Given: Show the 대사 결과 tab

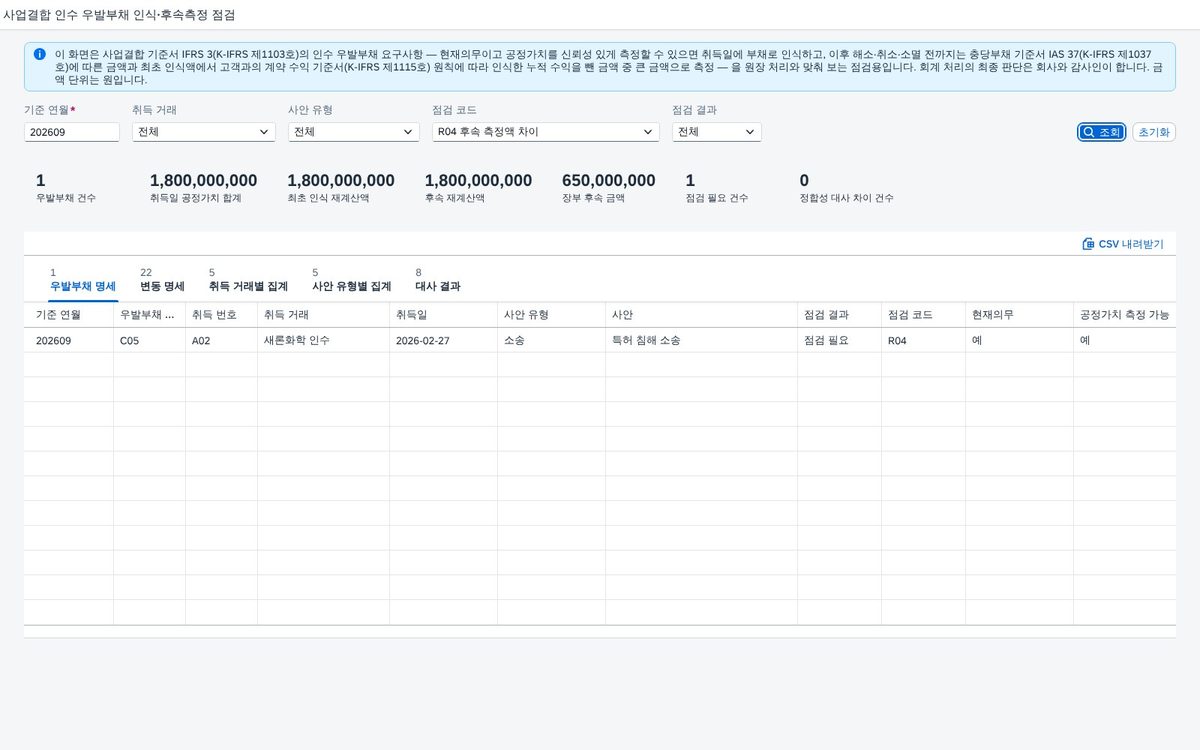Looking at the screenshot, I should (x=438, y=280).
